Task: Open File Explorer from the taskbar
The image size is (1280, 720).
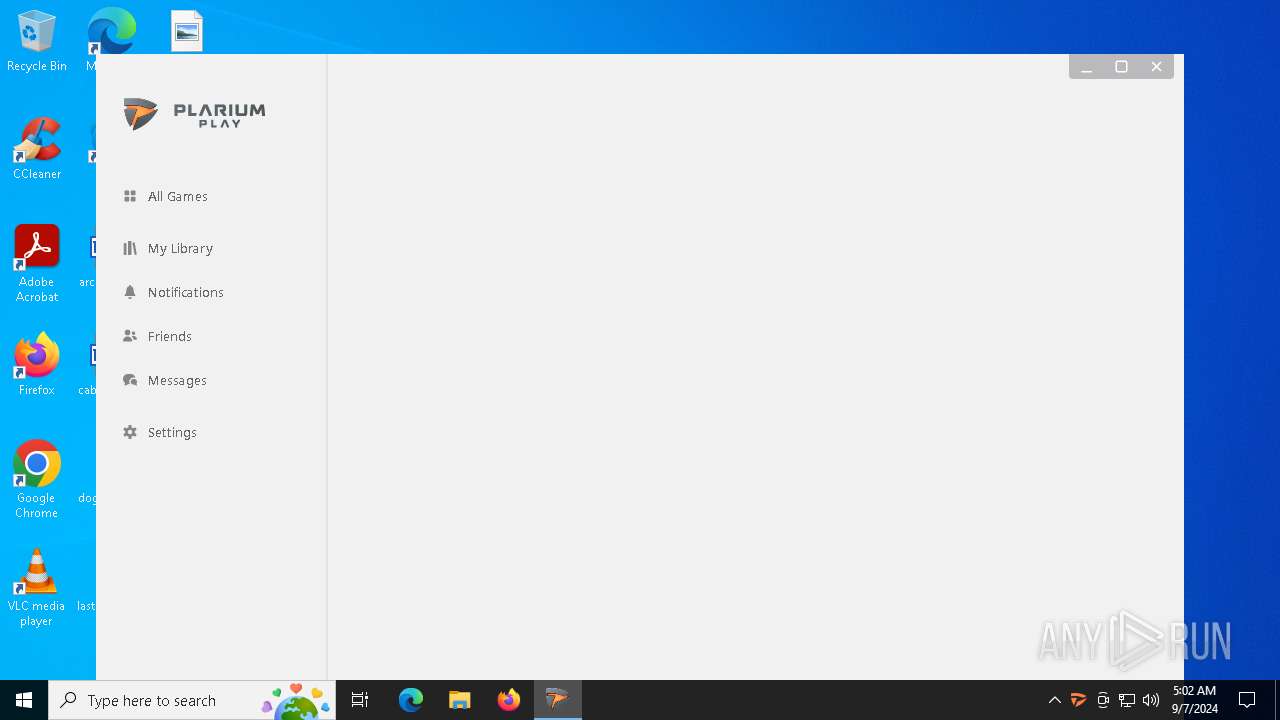Action: (x=460, y=700)
